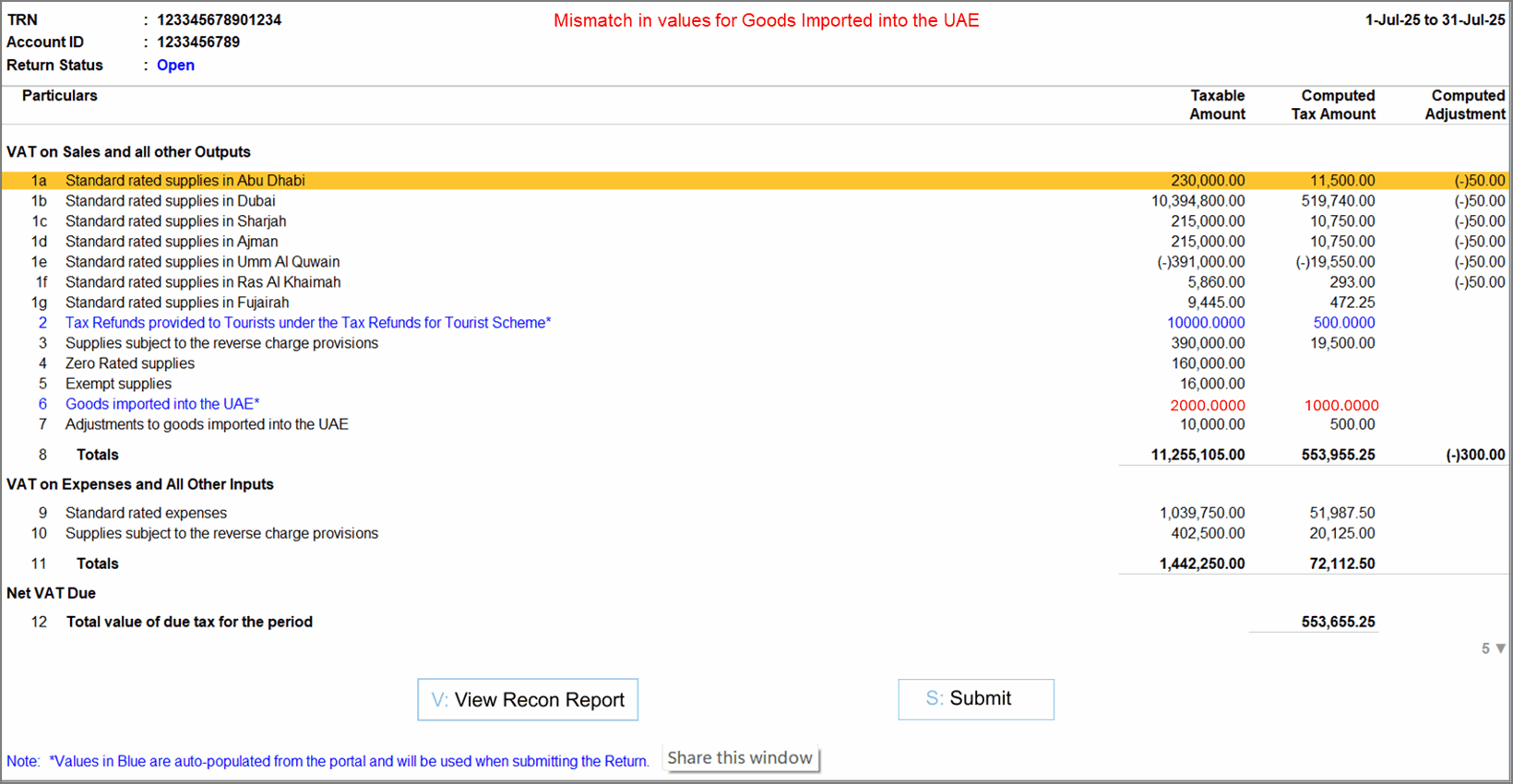Click the Share this window button
1513x784 pixels.
click(x=740, y=758)
